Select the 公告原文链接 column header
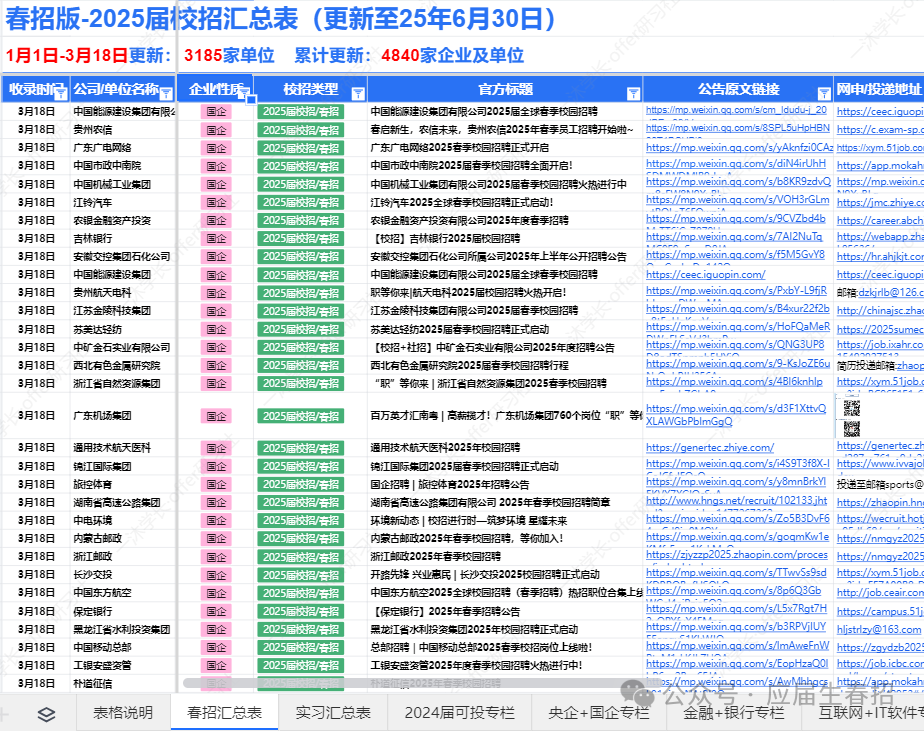The height and width of the screenshot is (731, 924). pos(738,89)
